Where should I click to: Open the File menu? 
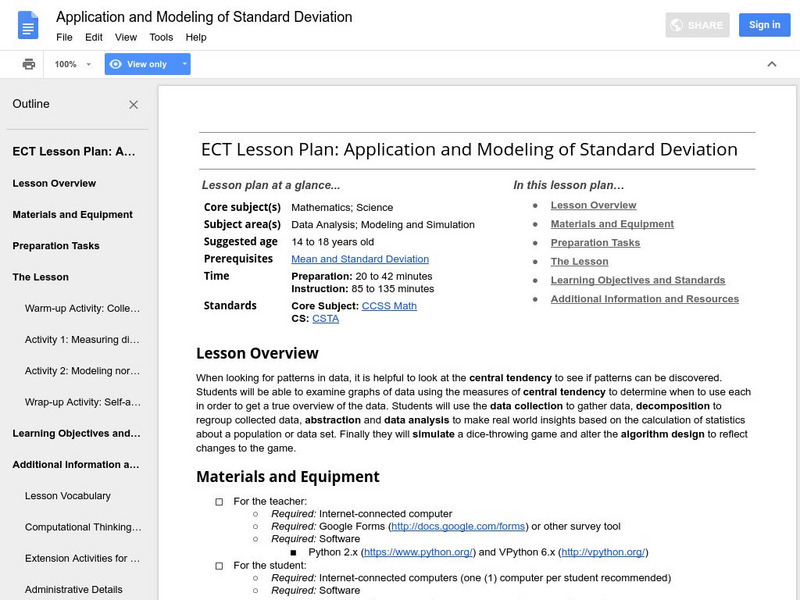point(64,37)
